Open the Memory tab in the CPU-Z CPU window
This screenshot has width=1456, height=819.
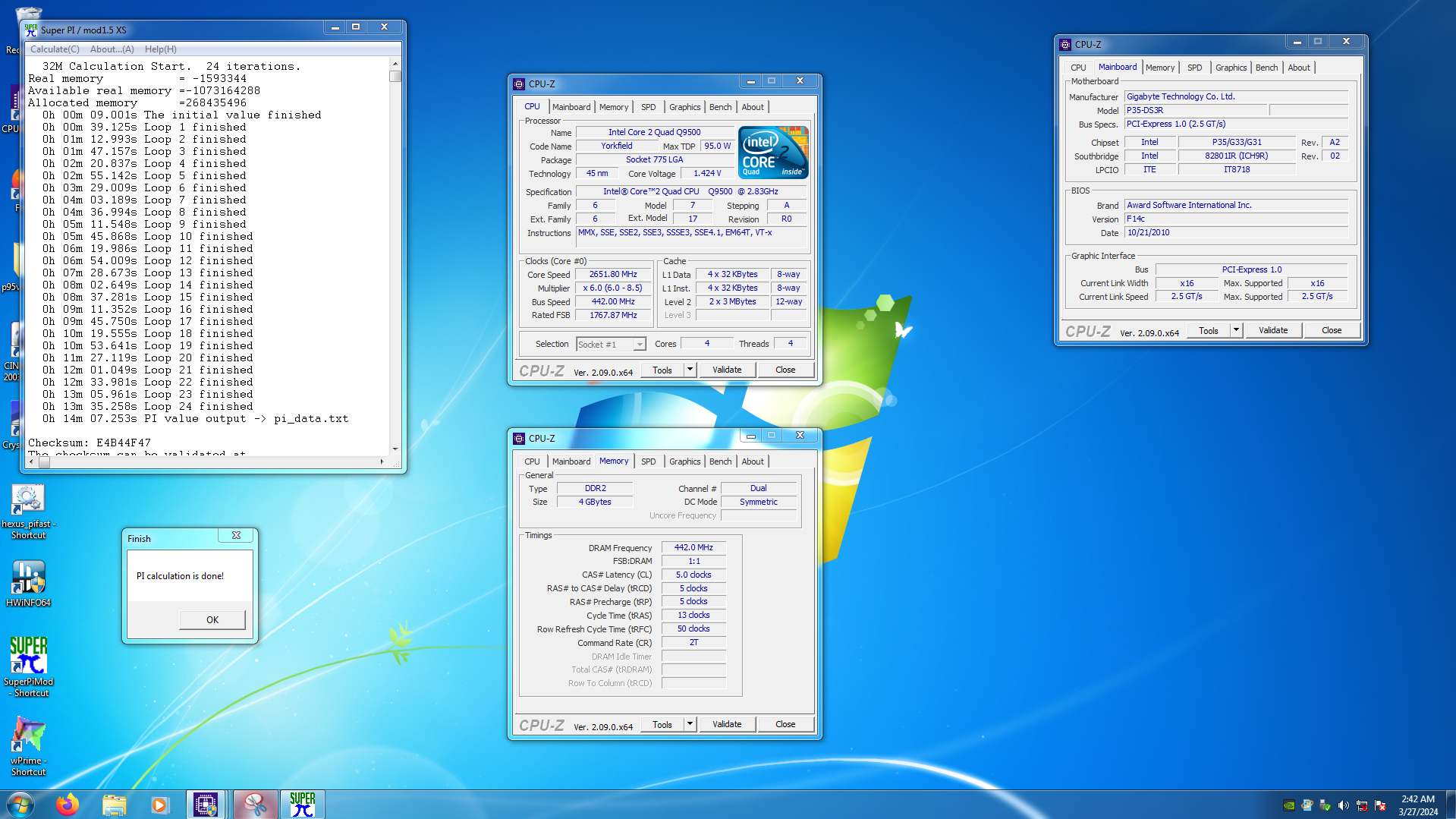pos(614,107)
